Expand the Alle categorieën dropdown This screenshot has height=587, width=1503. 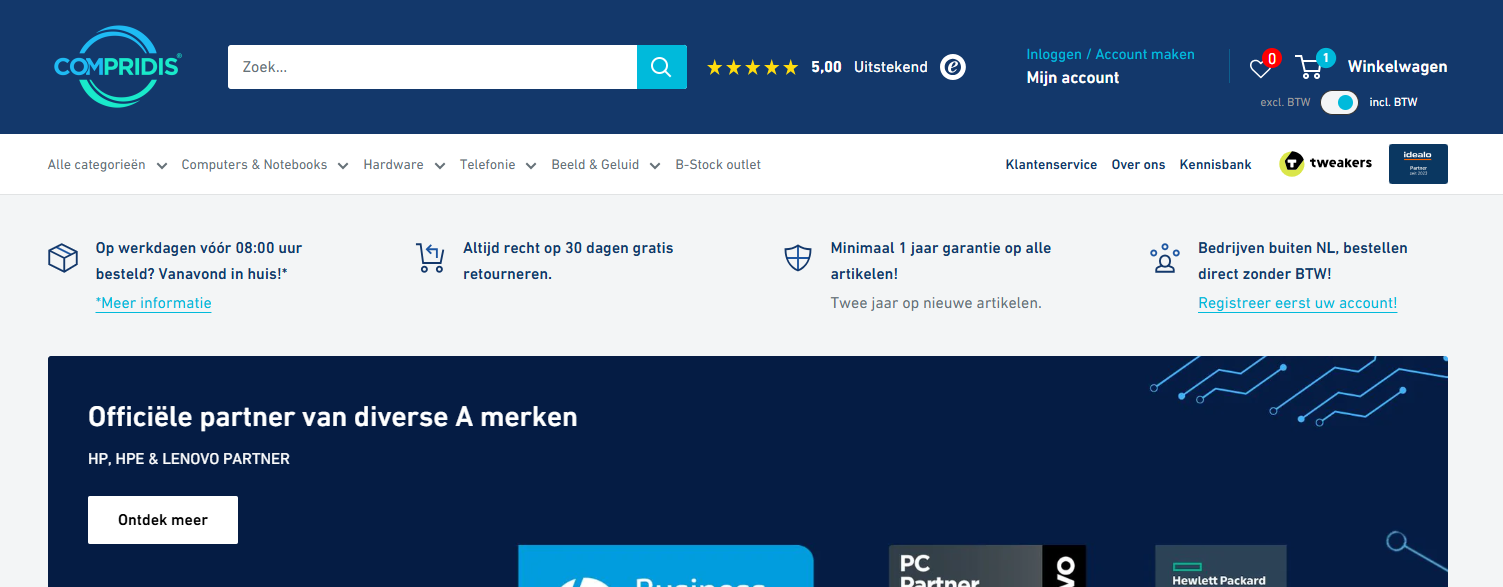98,164
